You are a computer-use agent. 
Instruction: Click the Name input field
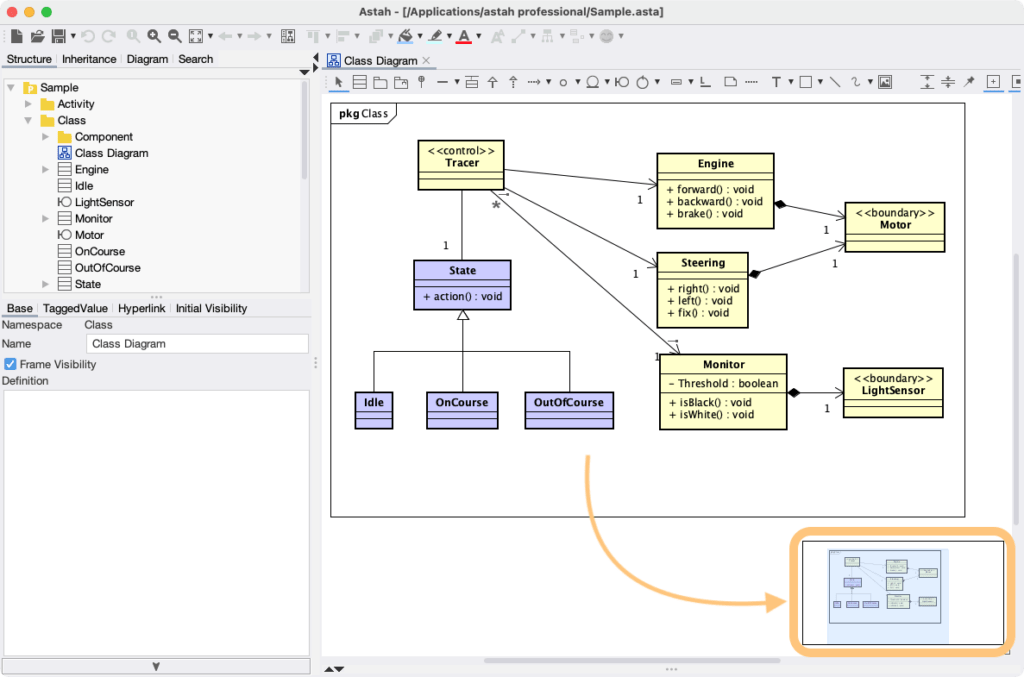pos(197,344)
